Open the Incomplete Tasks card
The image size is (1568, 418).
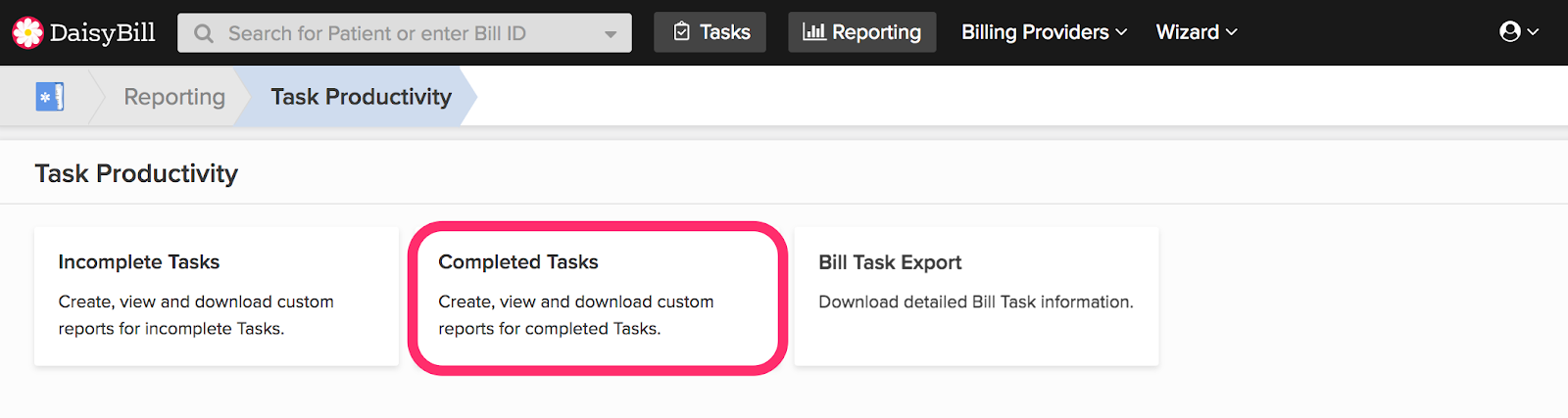point(217,297)
